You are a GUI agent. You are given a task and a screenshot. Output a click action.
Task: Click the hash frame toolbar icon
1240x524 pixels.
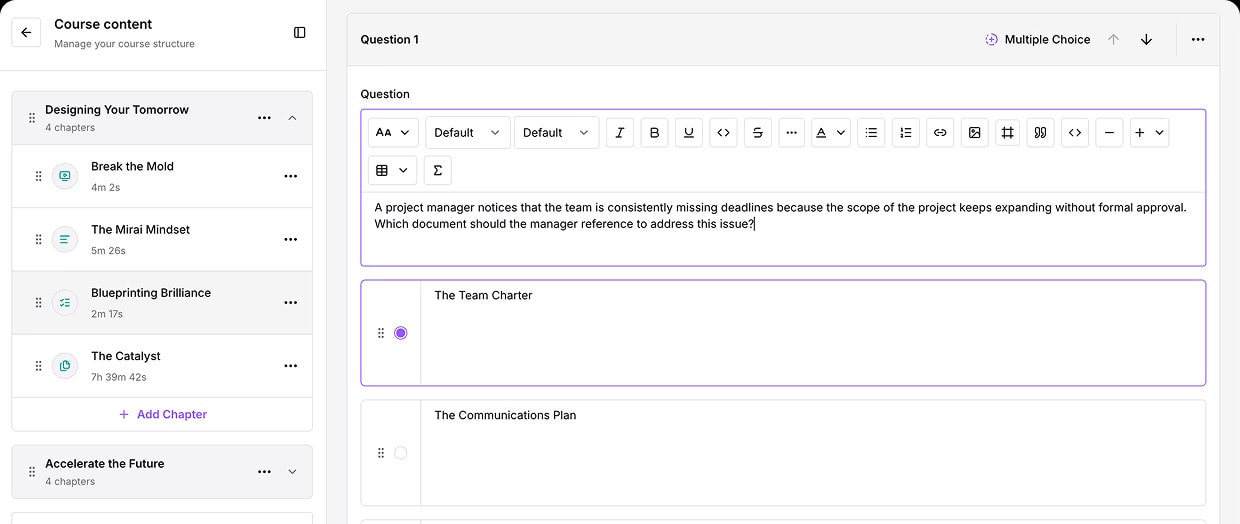[x=1007, y=132]
